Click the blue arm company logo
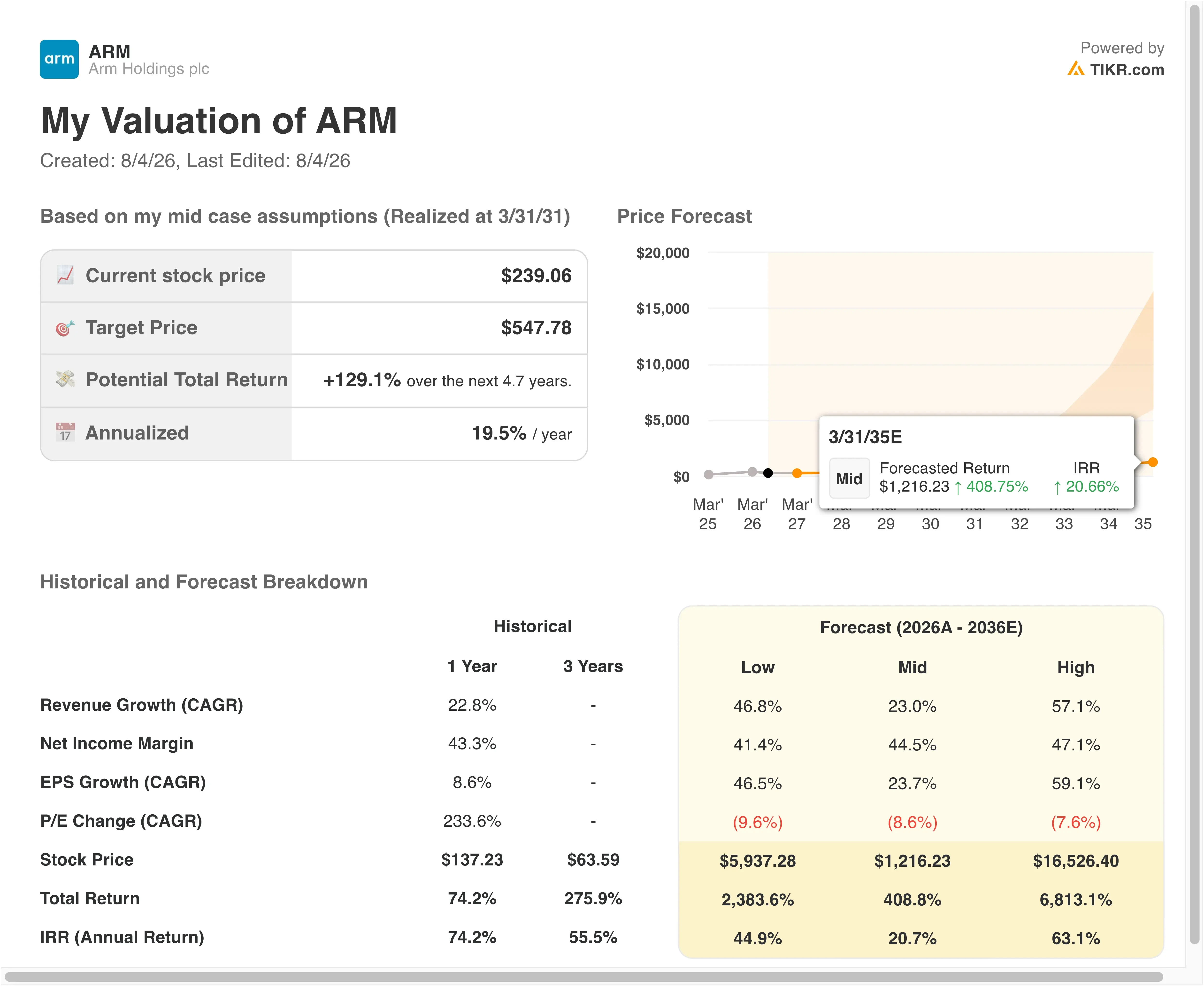This screenshot has height=987, width=1204. 59,59
